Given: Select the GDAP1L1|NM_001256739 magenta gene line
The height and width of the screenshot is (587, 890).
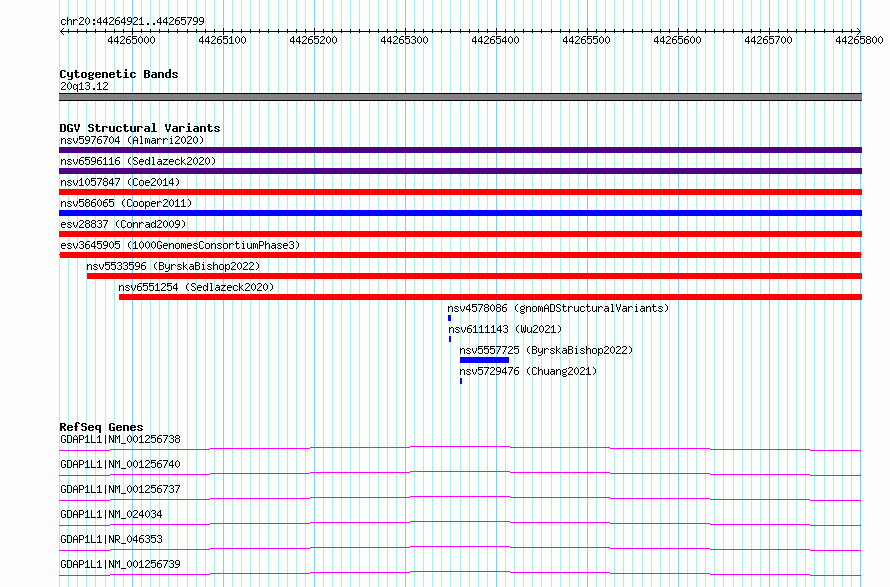Looking at the screenshot, I should (x=460, y=573).
